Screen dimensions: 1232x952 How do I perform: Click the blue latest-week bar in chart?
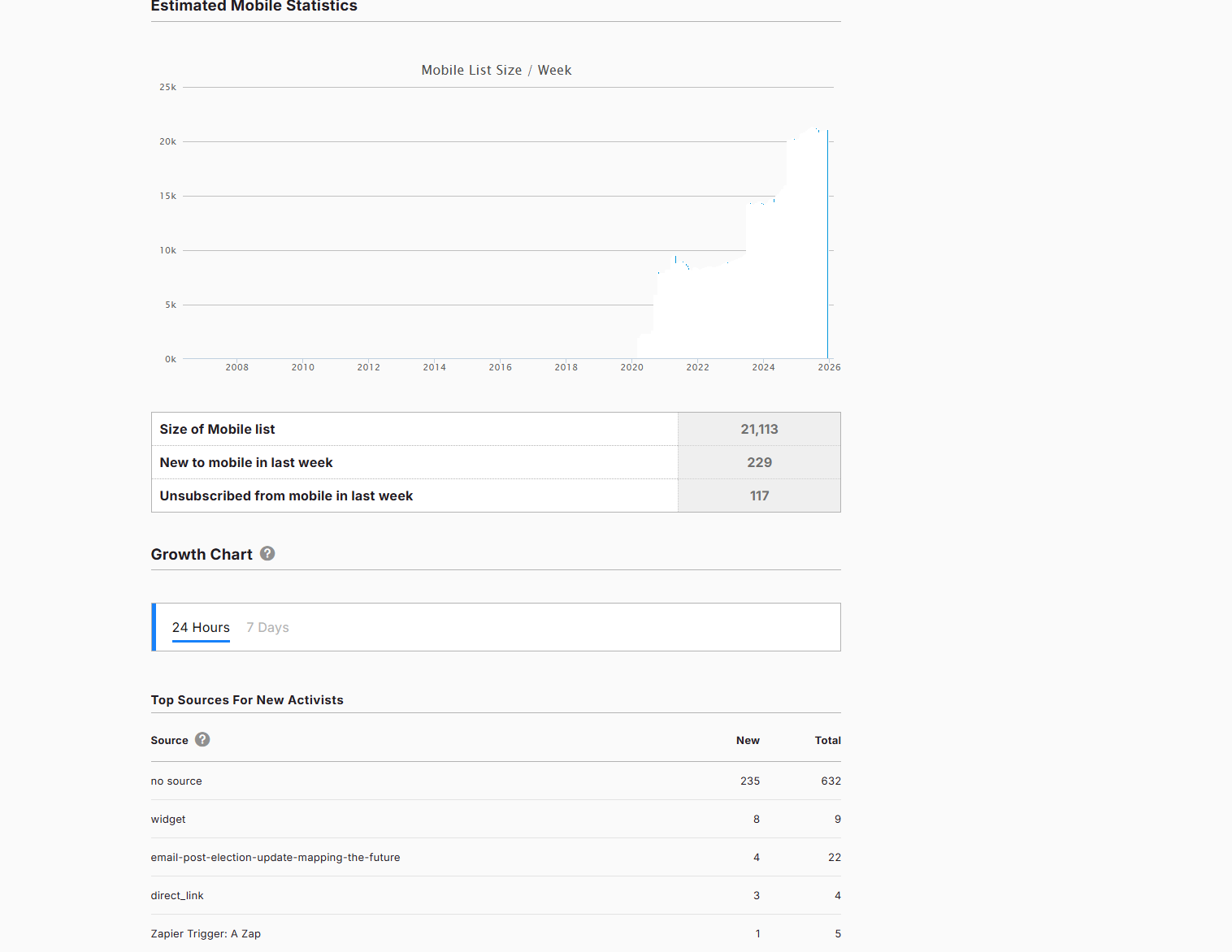(x=827, y=244)
